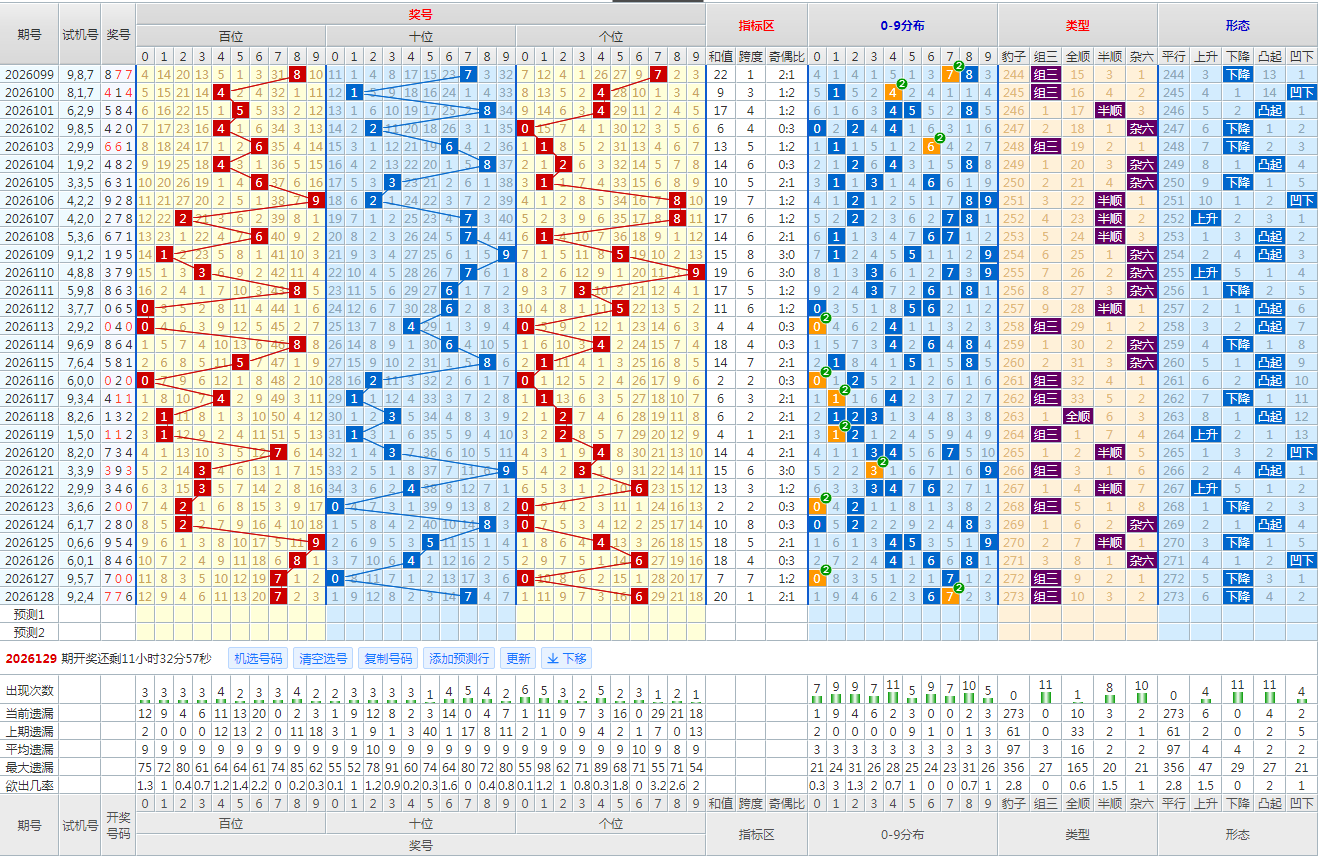Click the 期号 column header at top
The image size is (1325, 860).
point(29,34)
